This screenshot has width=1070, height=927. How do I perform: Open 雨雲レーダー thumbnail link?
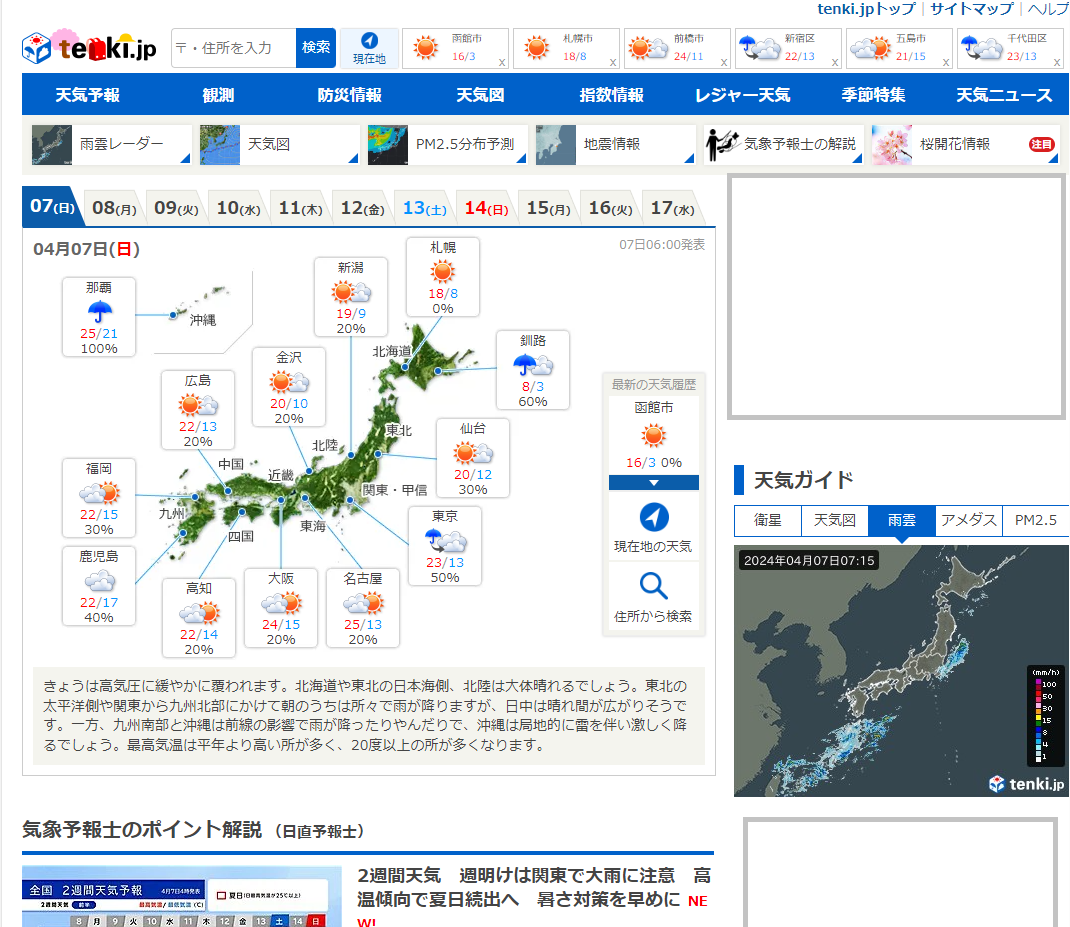(x=111, y=144)
